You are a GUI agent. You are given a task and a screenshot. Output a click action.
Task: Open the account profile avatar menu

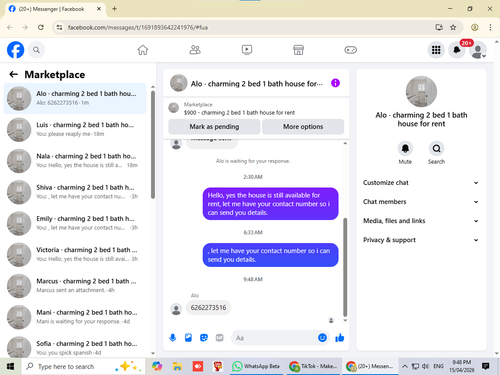[x=478, y=50]
